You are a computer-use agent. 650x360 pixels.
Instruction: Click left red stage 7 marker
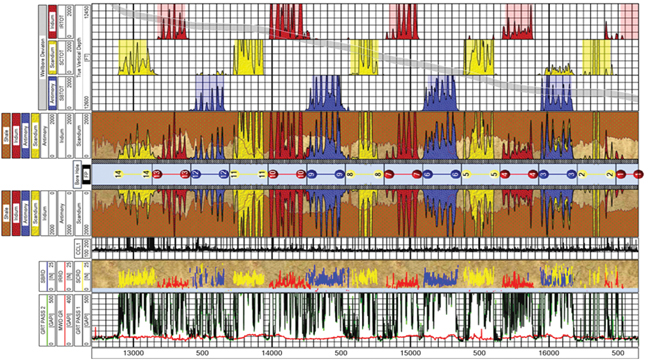tap(388, 175)
